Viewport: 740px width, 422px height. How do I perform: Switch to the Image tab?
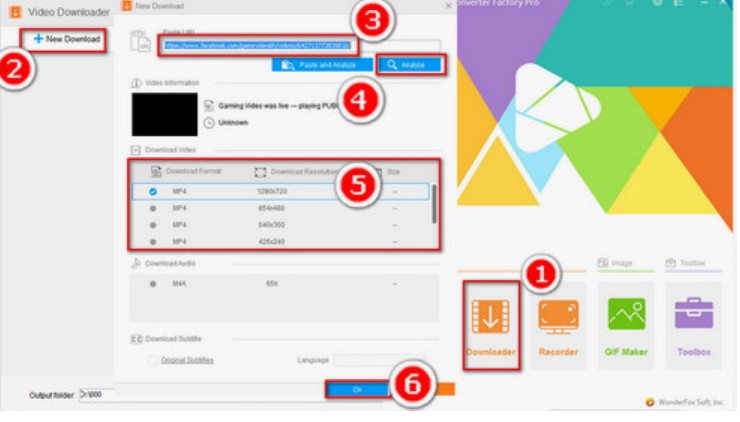click(615, 263)
